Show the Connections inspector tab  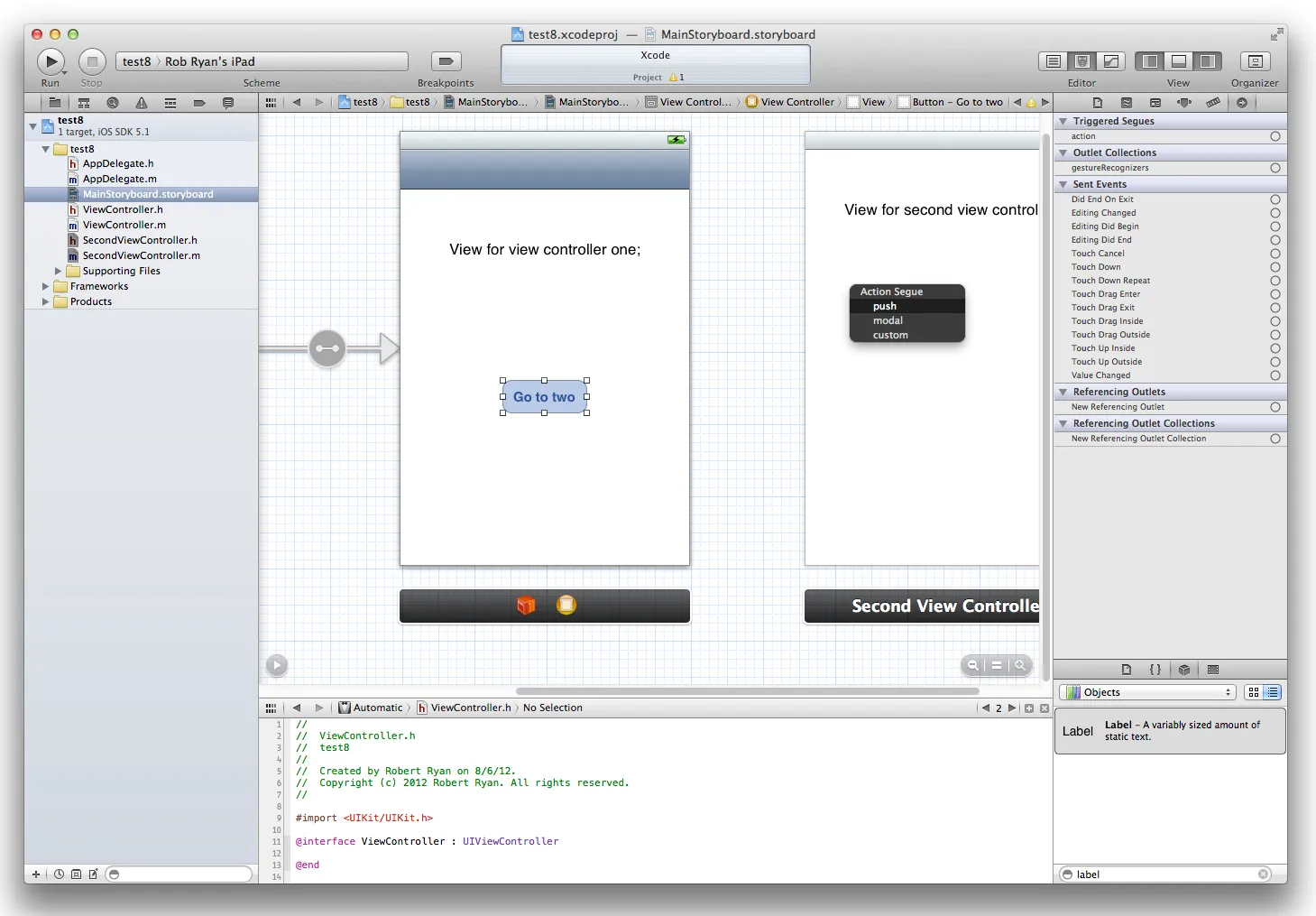pyautogui.click(x=1242, y=103)
